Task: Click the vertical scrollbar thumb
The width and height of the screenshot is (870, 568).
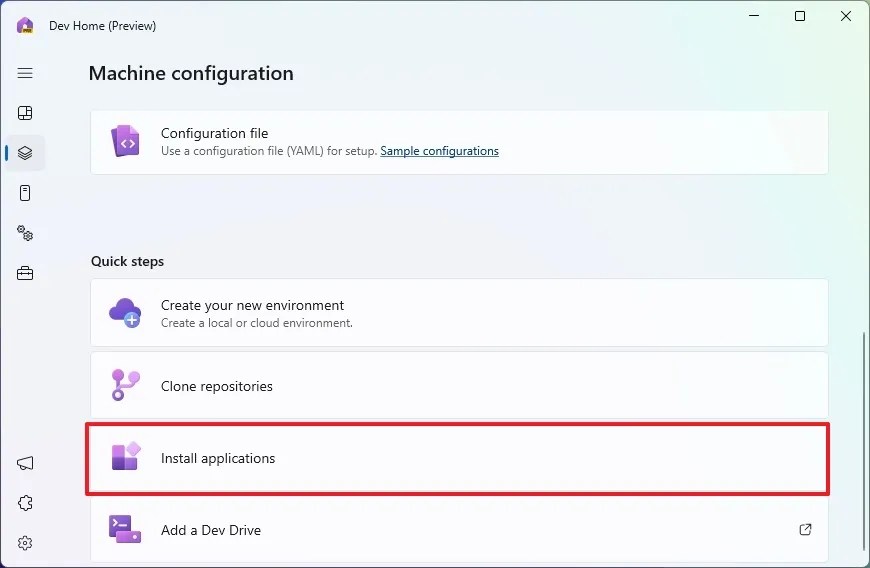Action: pos(864,444)
